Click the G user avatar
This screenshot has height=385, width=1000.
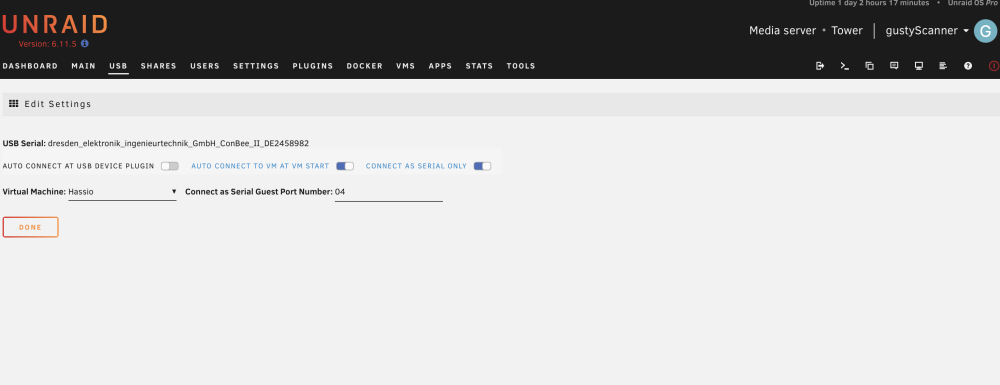985,31
